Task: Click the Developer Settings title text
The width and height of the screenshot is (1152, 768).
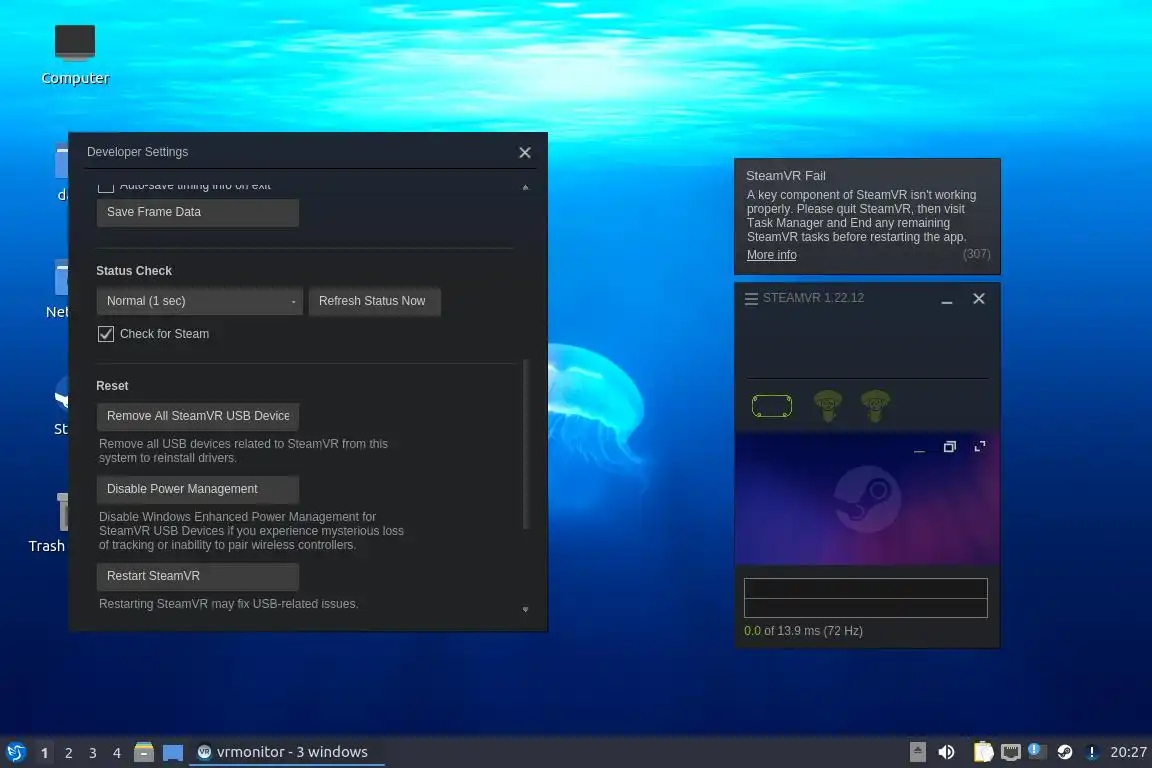Action: click(x=137, y=152)
